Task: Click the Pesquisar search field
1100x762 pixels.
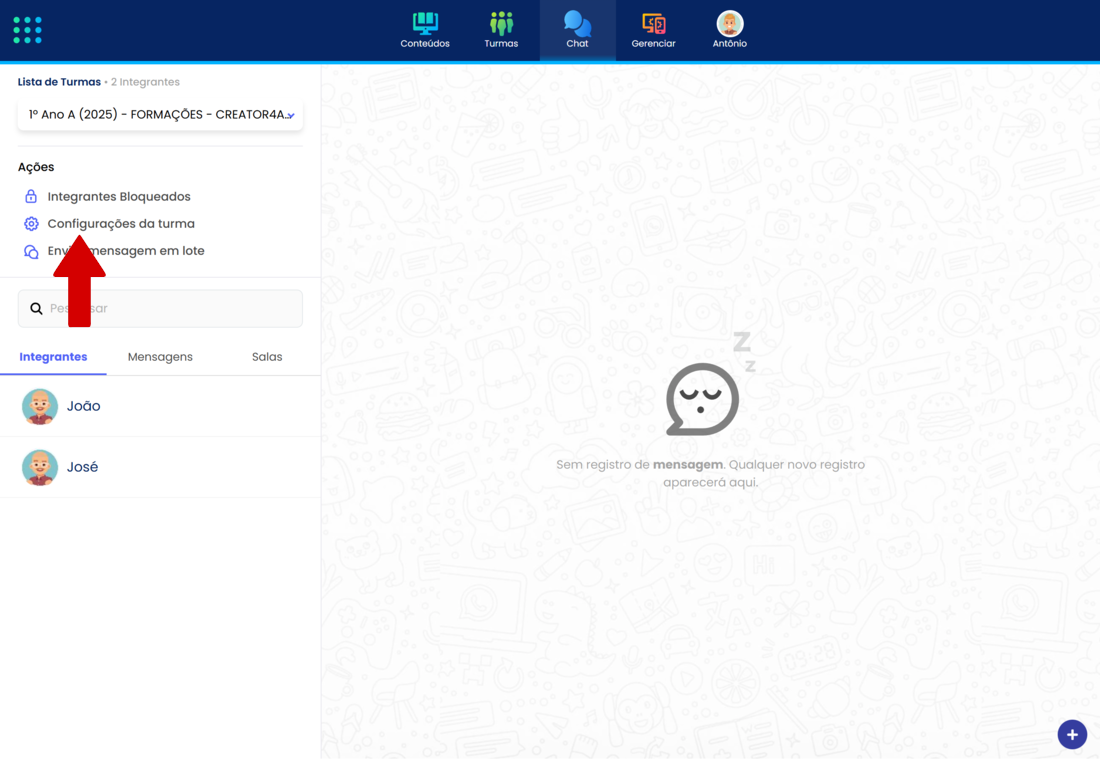Action: [170, 309]
